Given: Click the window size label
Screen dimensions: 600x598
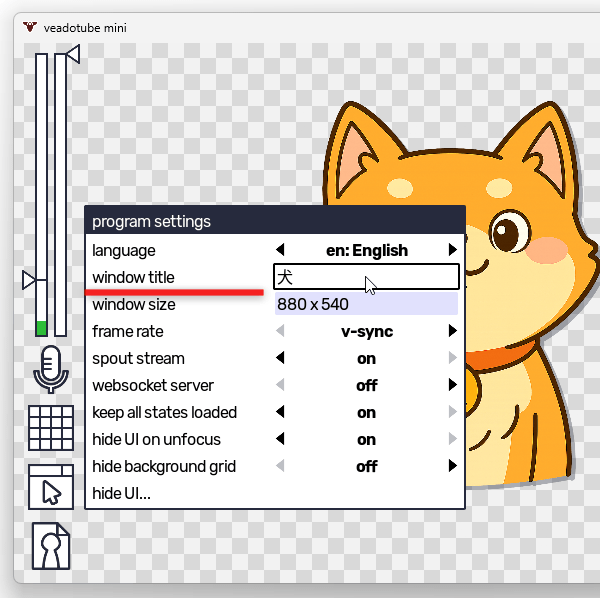Looking at the screenshot, I should [x=134, y=305].
